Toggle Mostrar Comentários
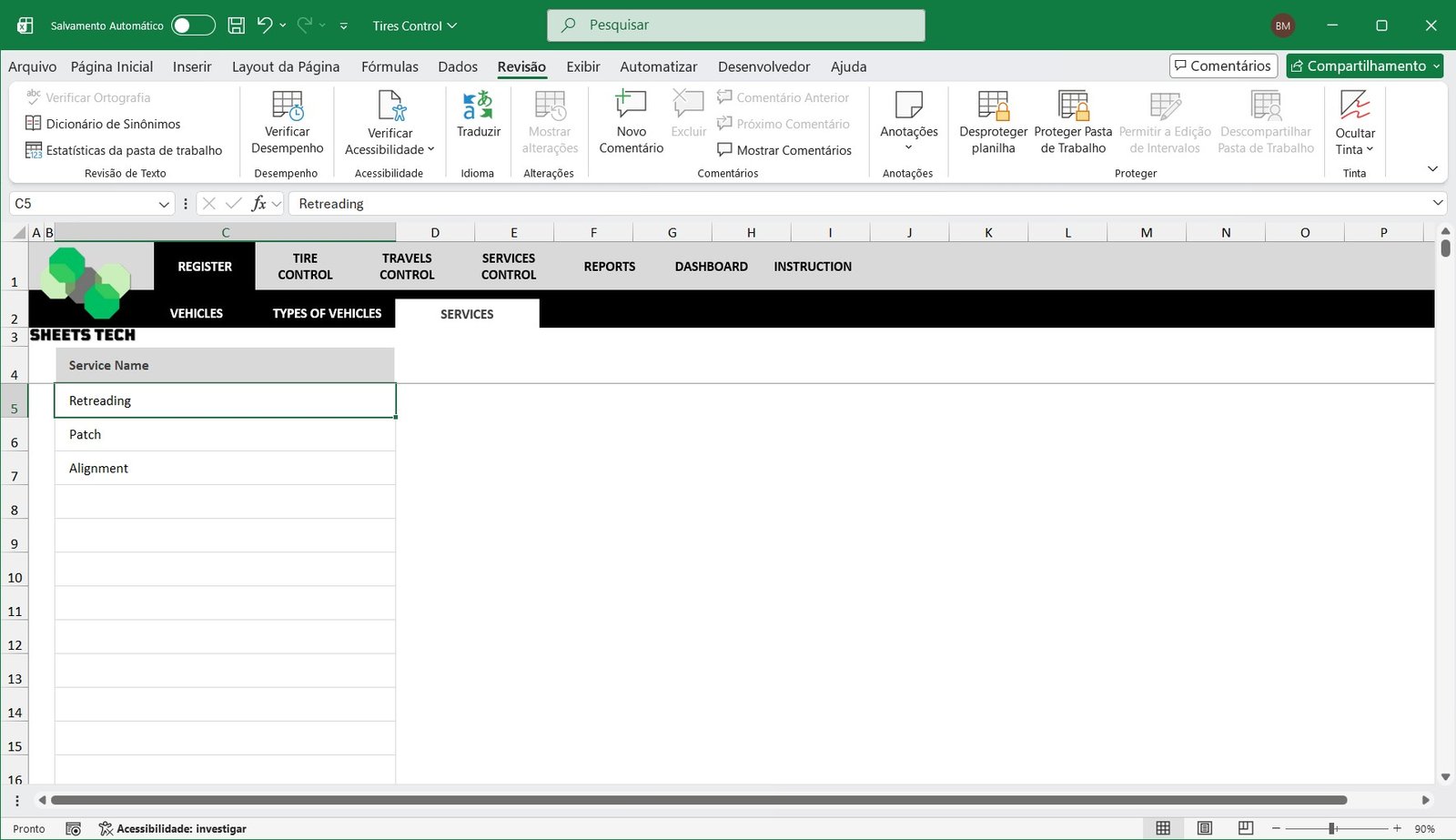Screen dimensions: 1456x840 pos(784,150)
